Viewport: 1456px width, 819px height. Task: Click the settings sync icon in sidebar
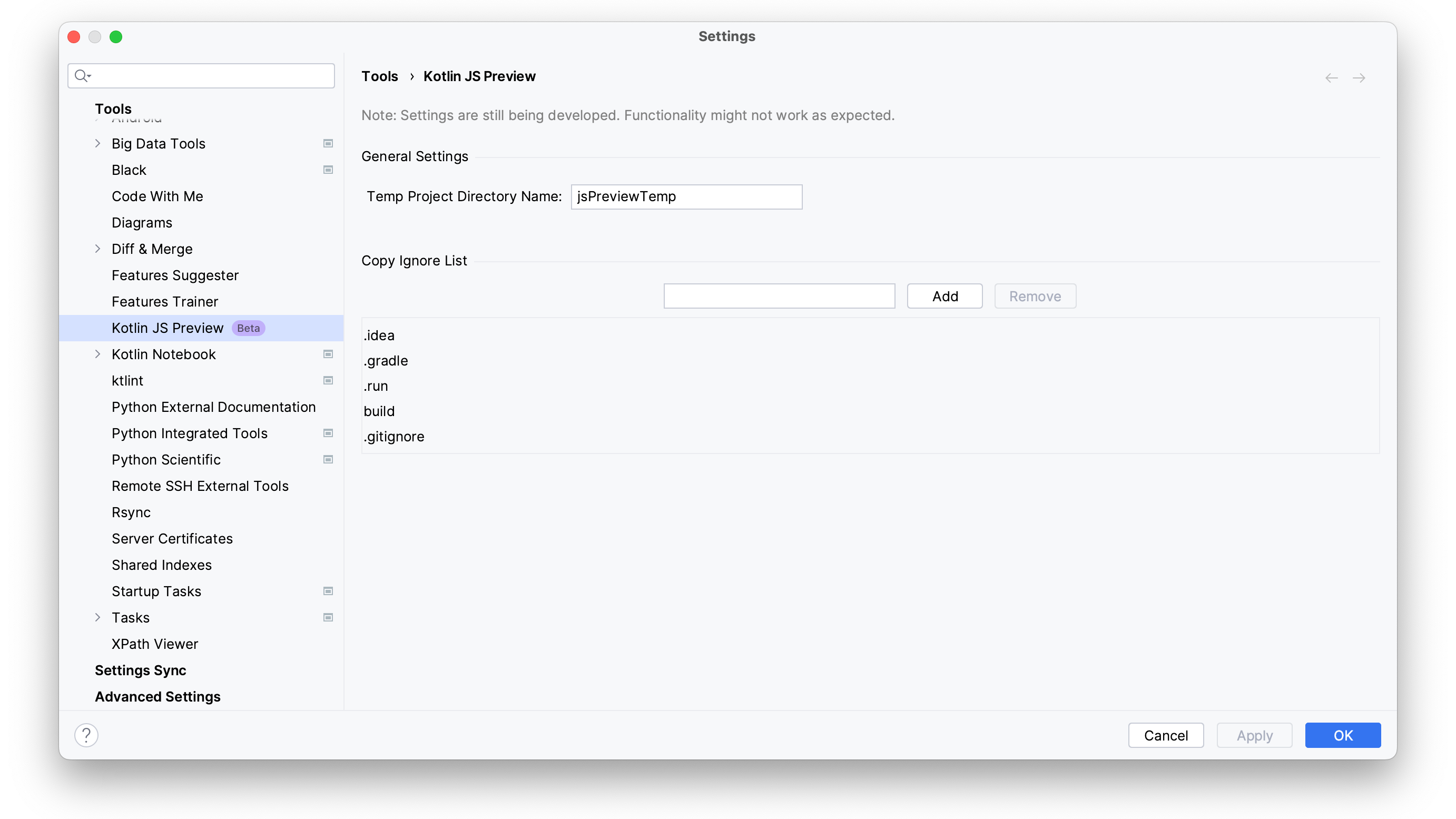tap(141, 670)
